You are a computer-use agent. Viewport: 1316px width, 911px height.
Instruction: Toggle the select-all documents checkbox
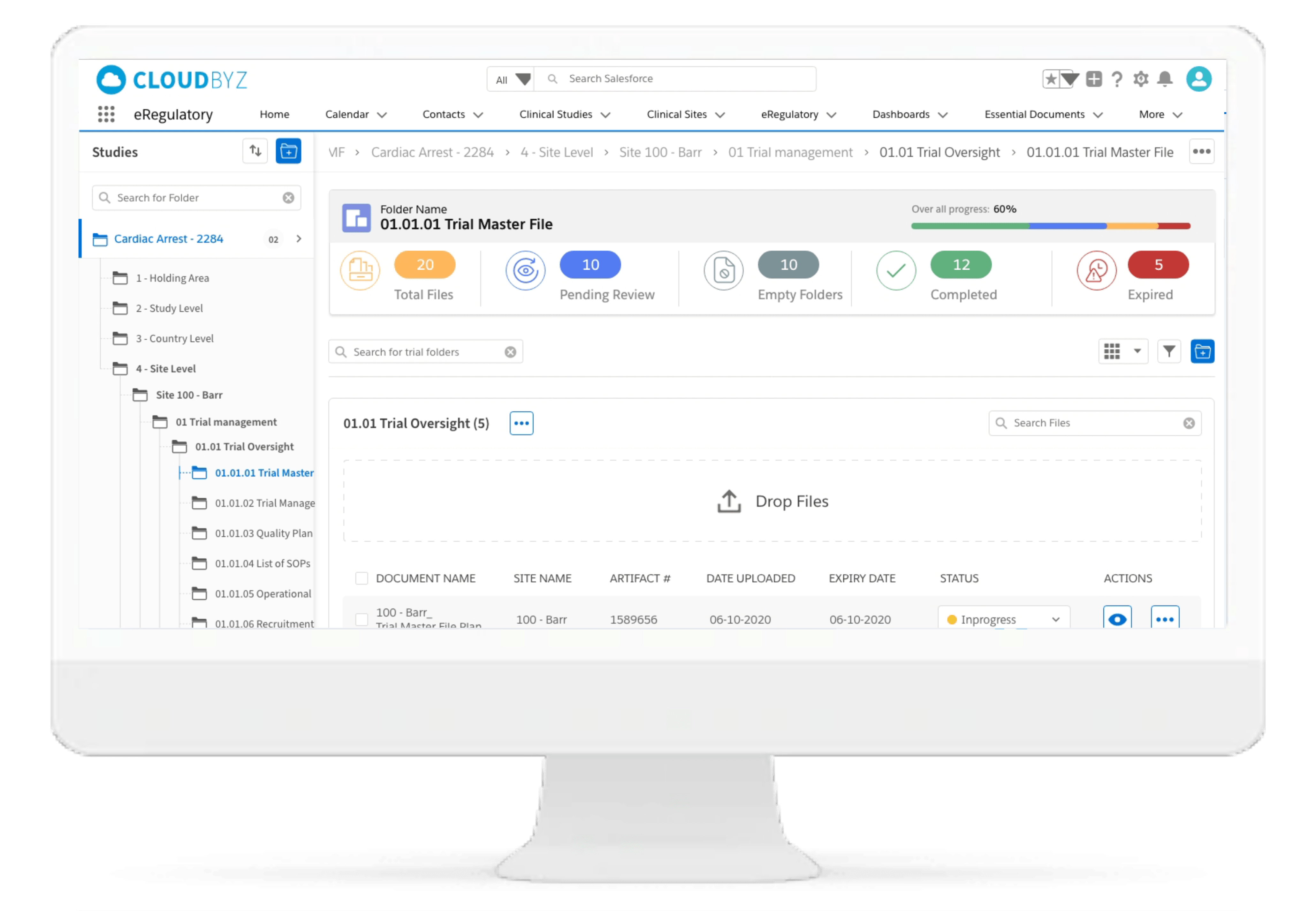[361, 578]
